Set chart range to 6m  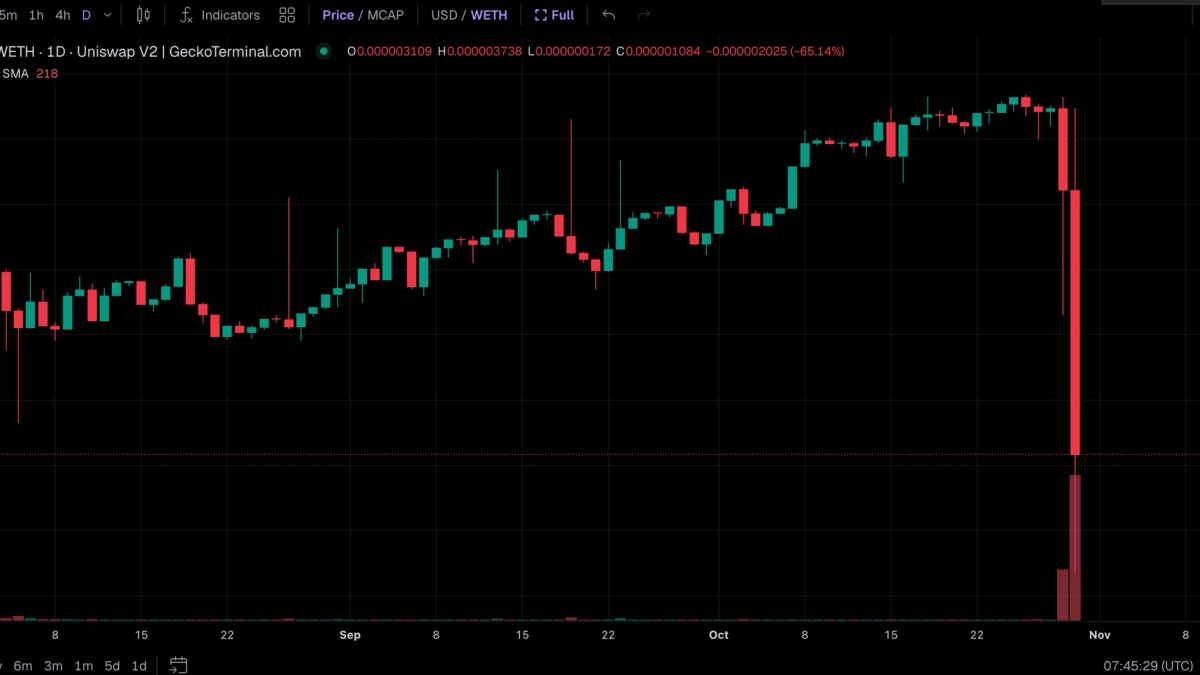point(23,666)
